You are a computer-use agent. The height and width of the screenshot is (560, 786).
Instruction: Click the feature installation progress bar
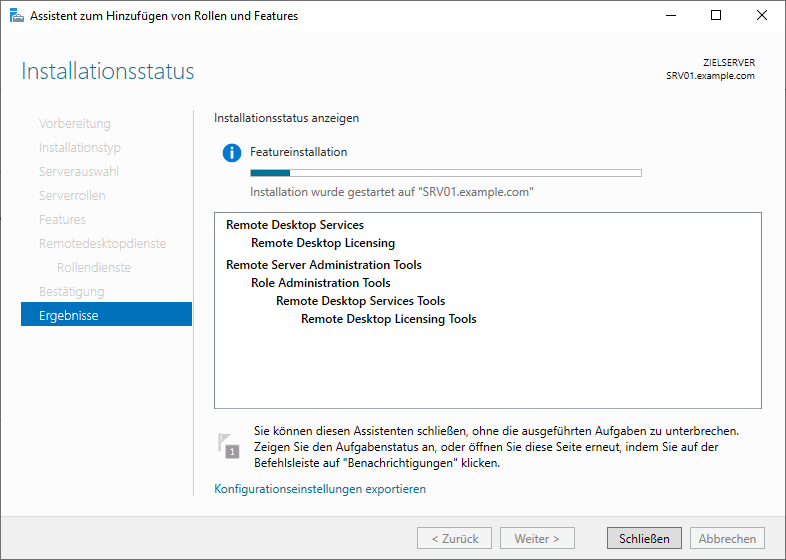pyautogui.click(x=446, y=173)
